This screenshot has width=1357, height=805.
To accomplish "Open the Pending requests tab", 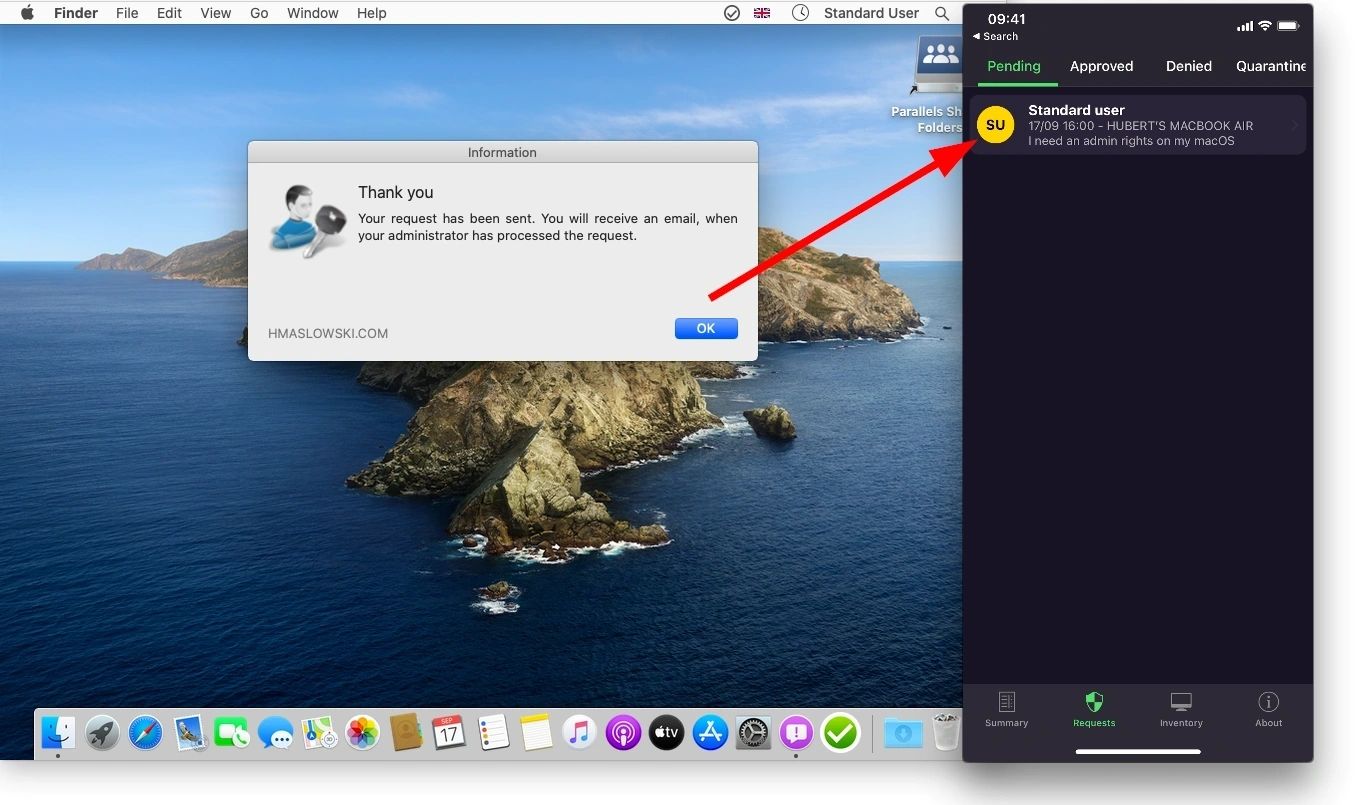I will [1014, 66].
